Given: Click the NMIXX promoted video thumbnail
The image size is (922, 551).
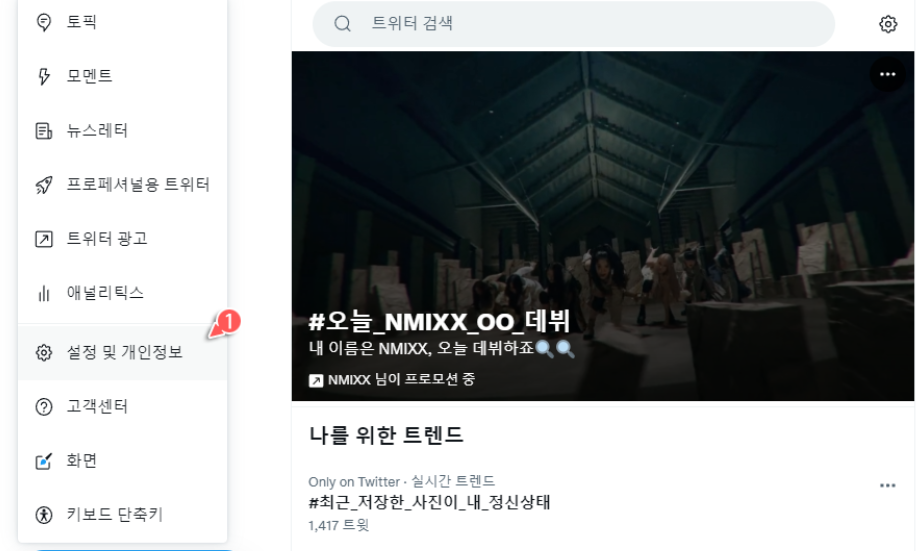Looking at the screenshot, I should click(603, 226).
